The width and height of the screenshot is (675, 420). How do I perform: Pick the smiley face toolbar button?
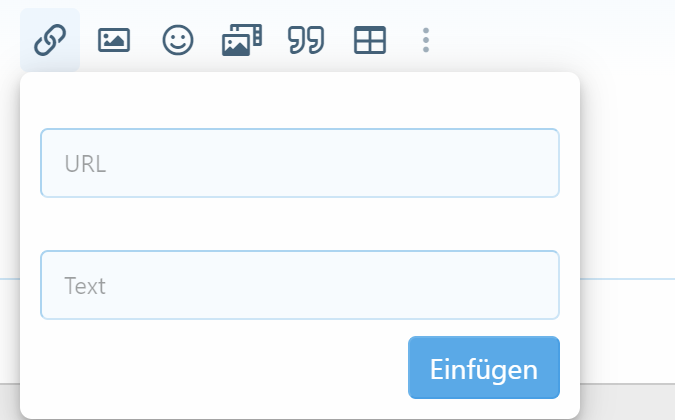(178, 40)
